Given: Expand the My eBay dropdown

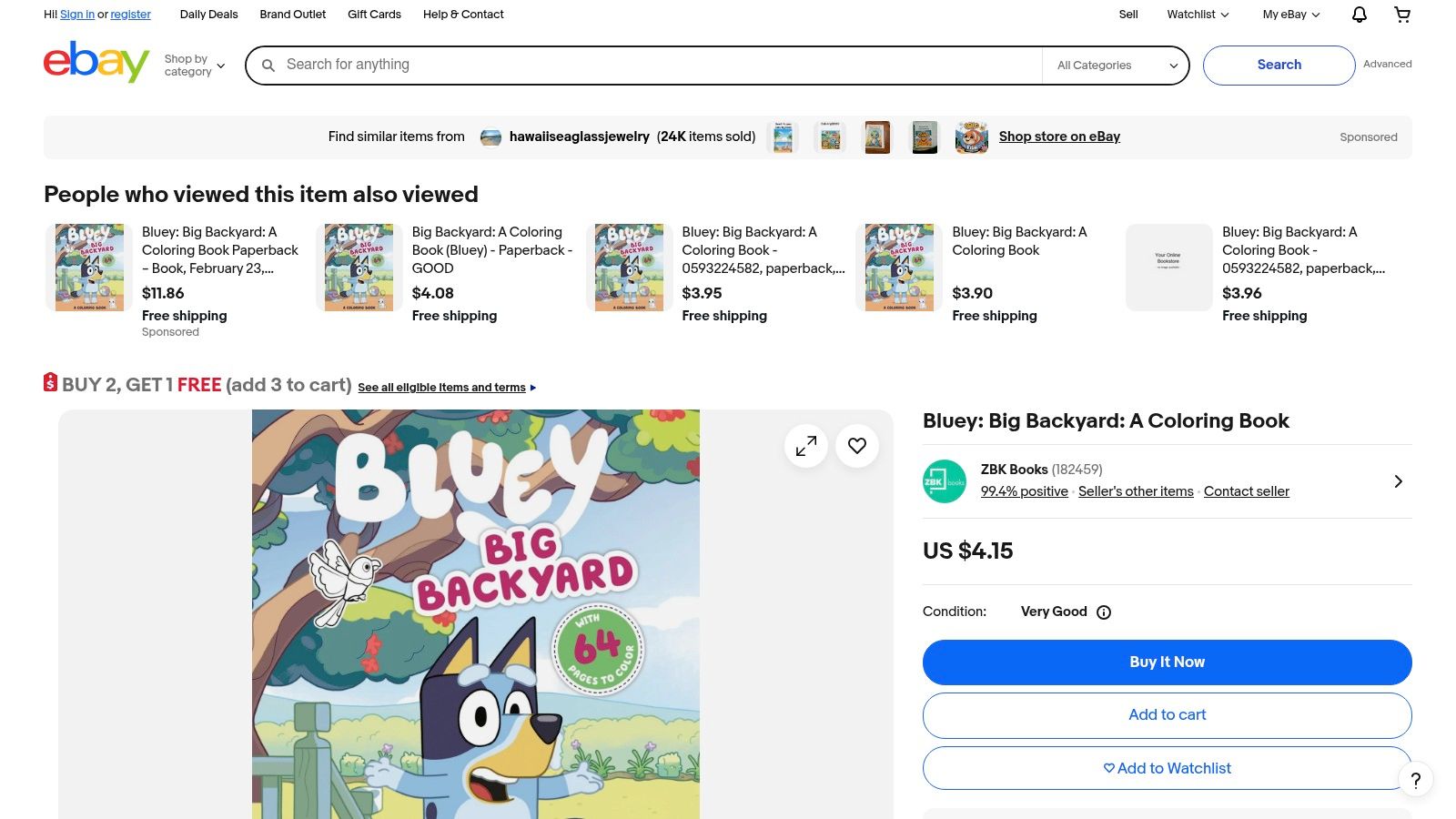Looking at the screenshot, I should pyautogui.click(x=1290, y=15).
